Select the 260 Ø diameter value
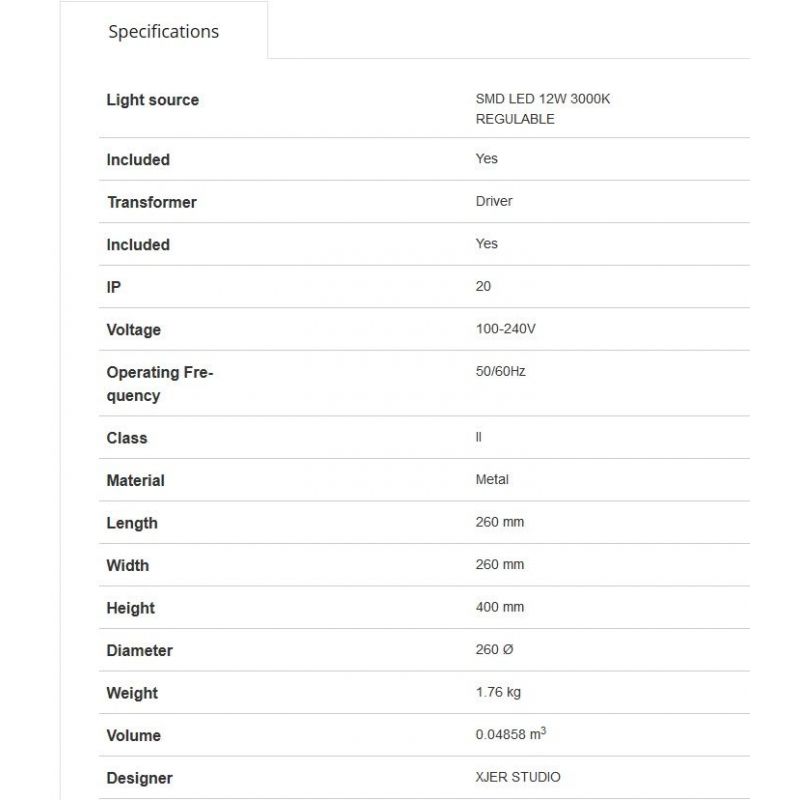Viewport: 800px width, 800px height. coord(494,649)
